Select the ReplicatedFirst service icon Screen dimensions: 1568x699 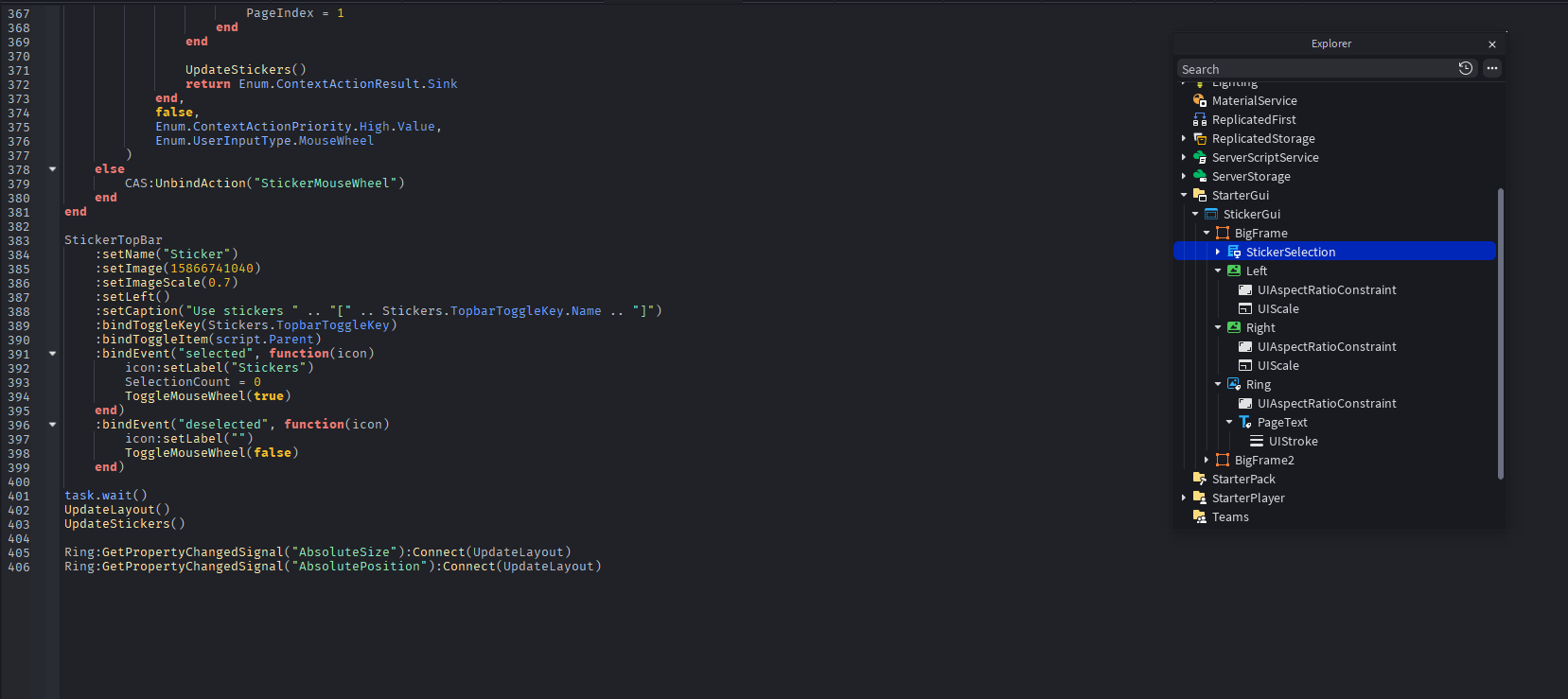(x=1200, y=119)
